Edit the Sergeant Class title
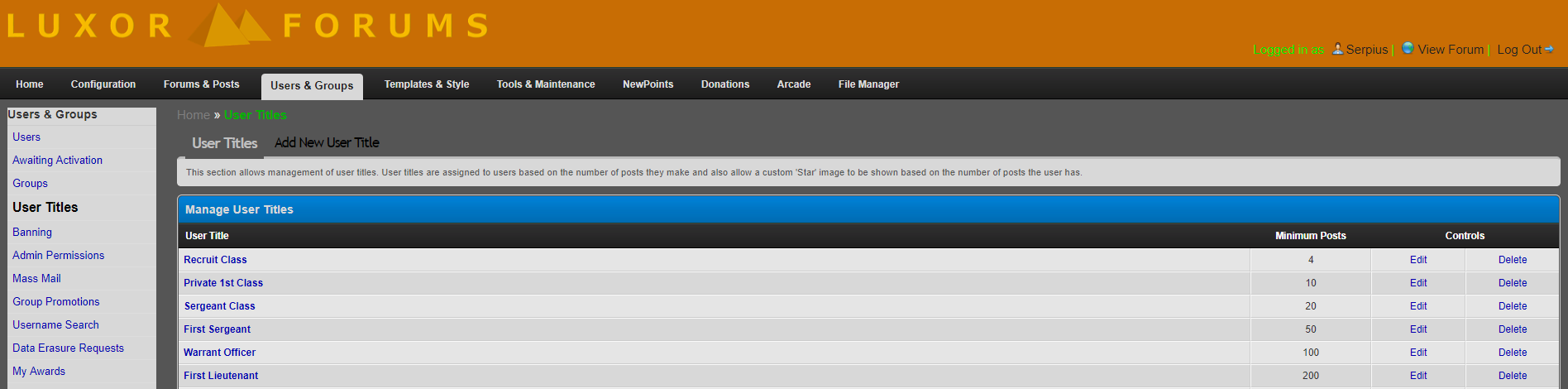Screen dimensions: 1568x389 [x=1418, y=306]
